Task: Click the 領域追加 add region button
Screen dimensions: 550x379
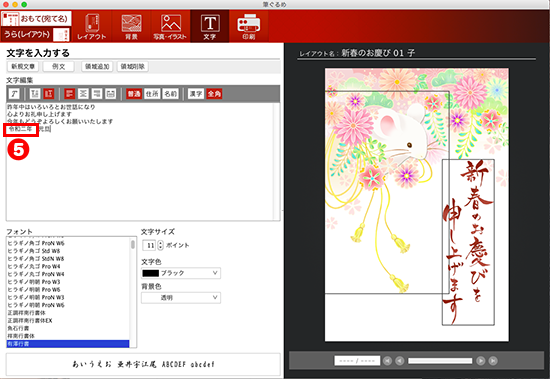Action: pos(97,66)
